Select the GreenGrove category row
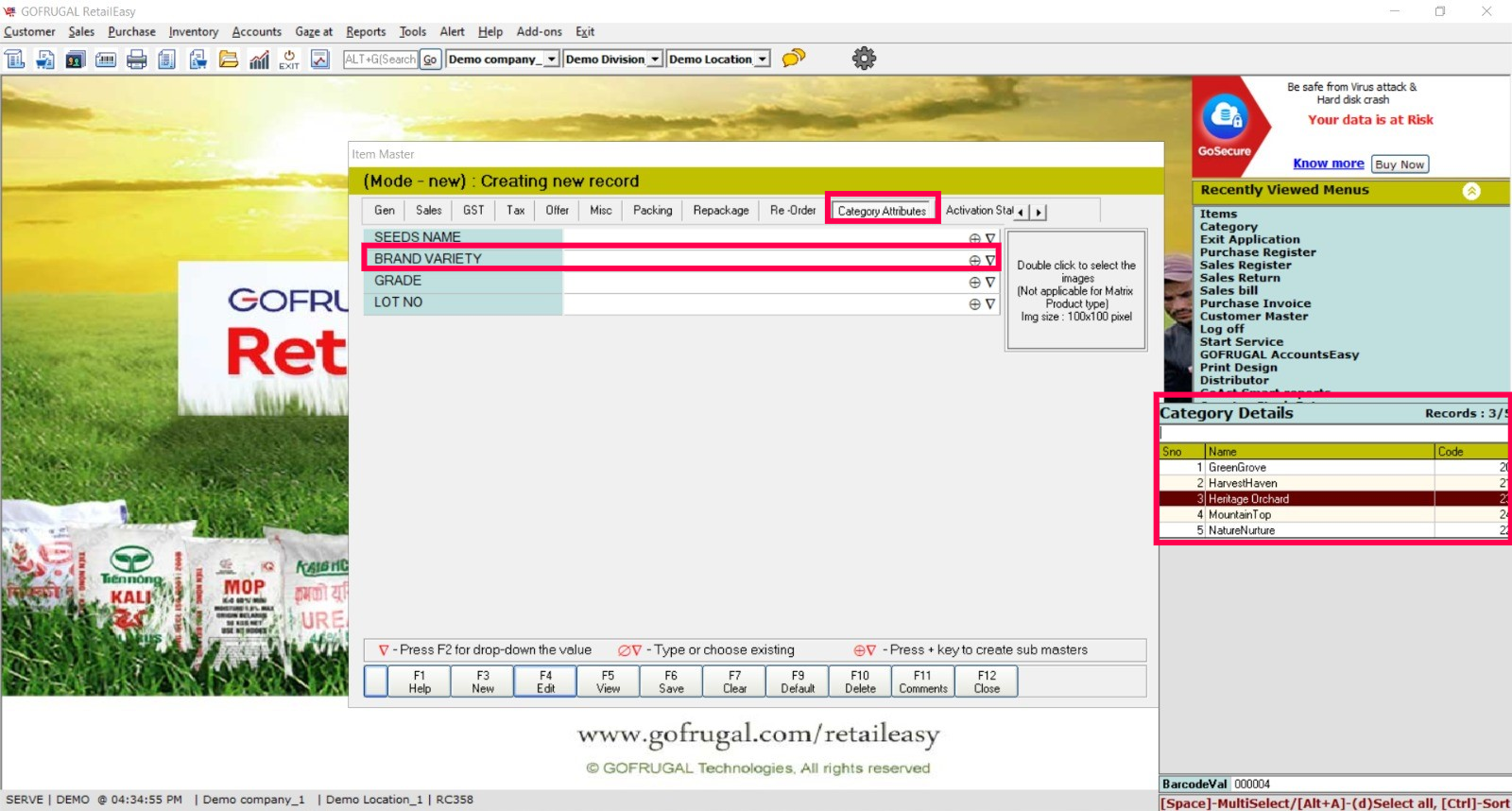This screenshot has width=1512, height=811. [1333, 467]
